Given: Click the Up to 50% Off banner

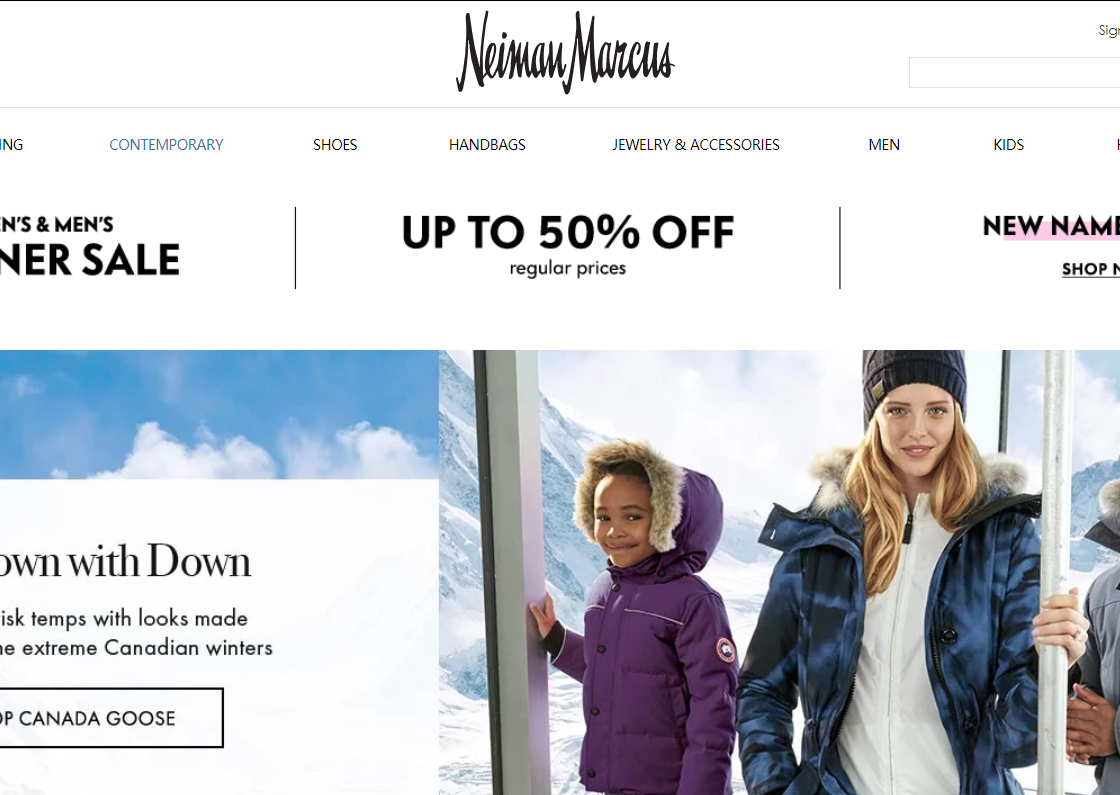Looking at the screenshot, I should [x=568, y=245].
